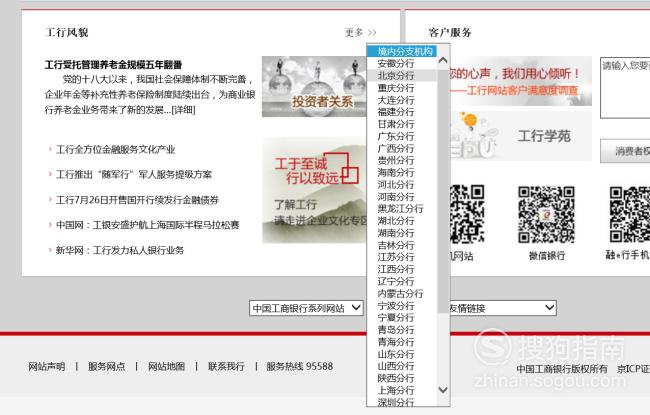The height and width of the screenshot is (415, 650).
Task: Open headline 工行受托管理养老金规模五年翻番
Action: coord(114,65)
